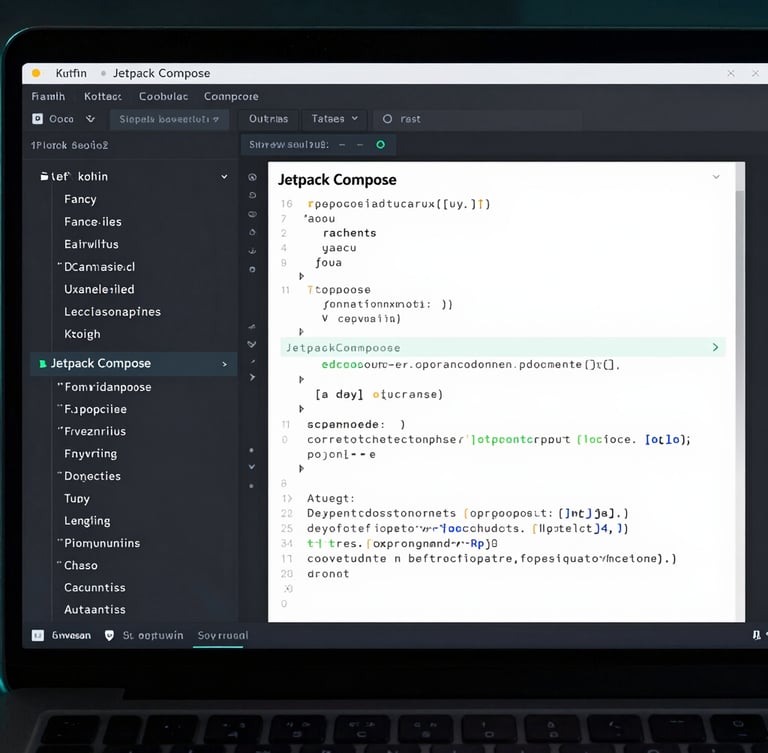This screenshot has height=753, width=768.
Task: Select Tupy tree item
Action: pyautogui.click(x=77, y=499)
